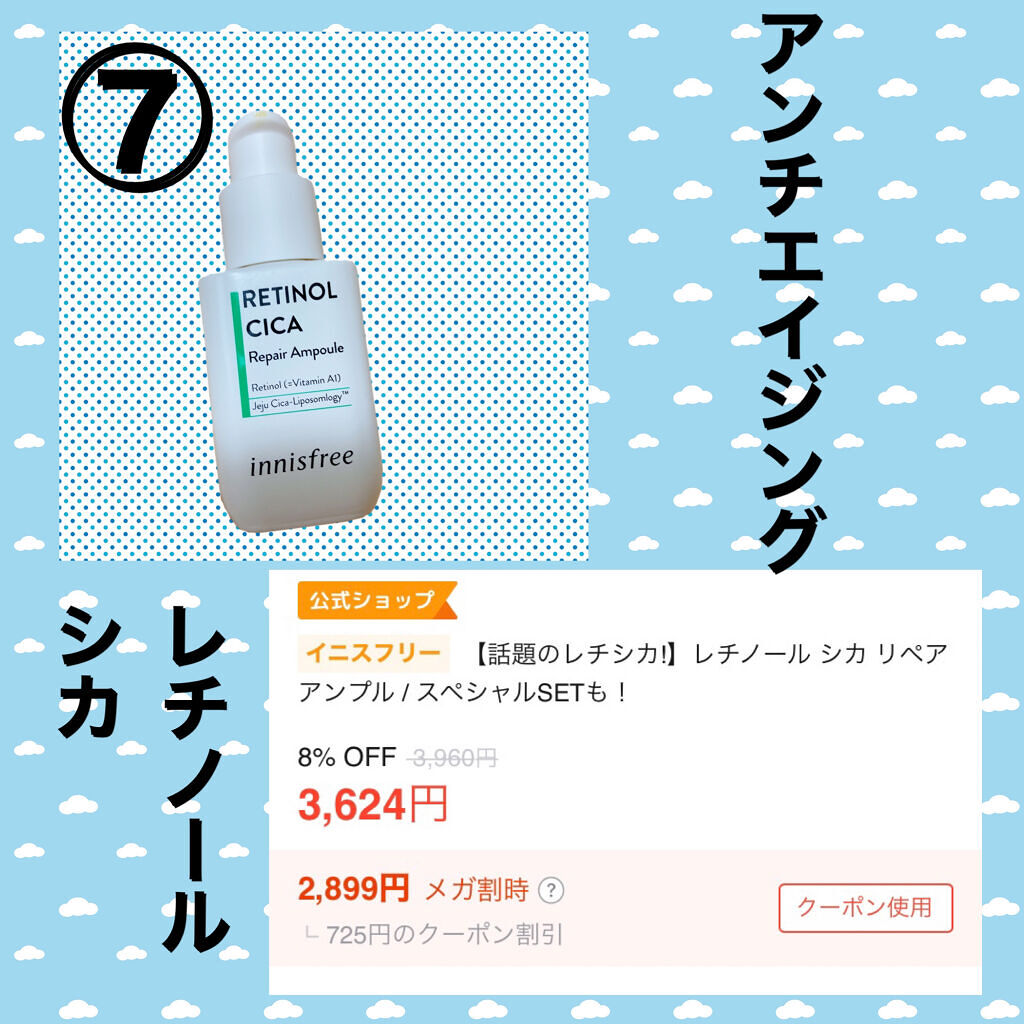Click the クーポン使用 button
Screen dimensions: 1024x1024
(865, 908)
